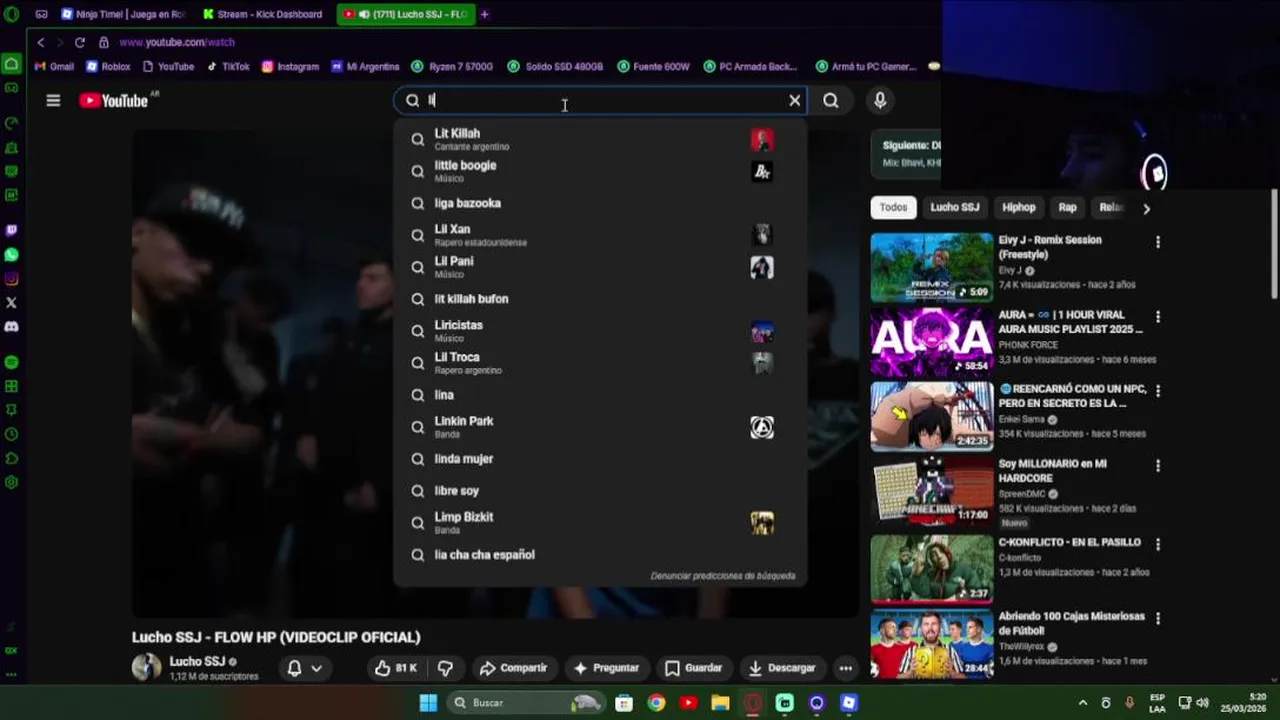
Task: Select the 'Hiphop' filter chip
Action: (x=1019, y=207)
